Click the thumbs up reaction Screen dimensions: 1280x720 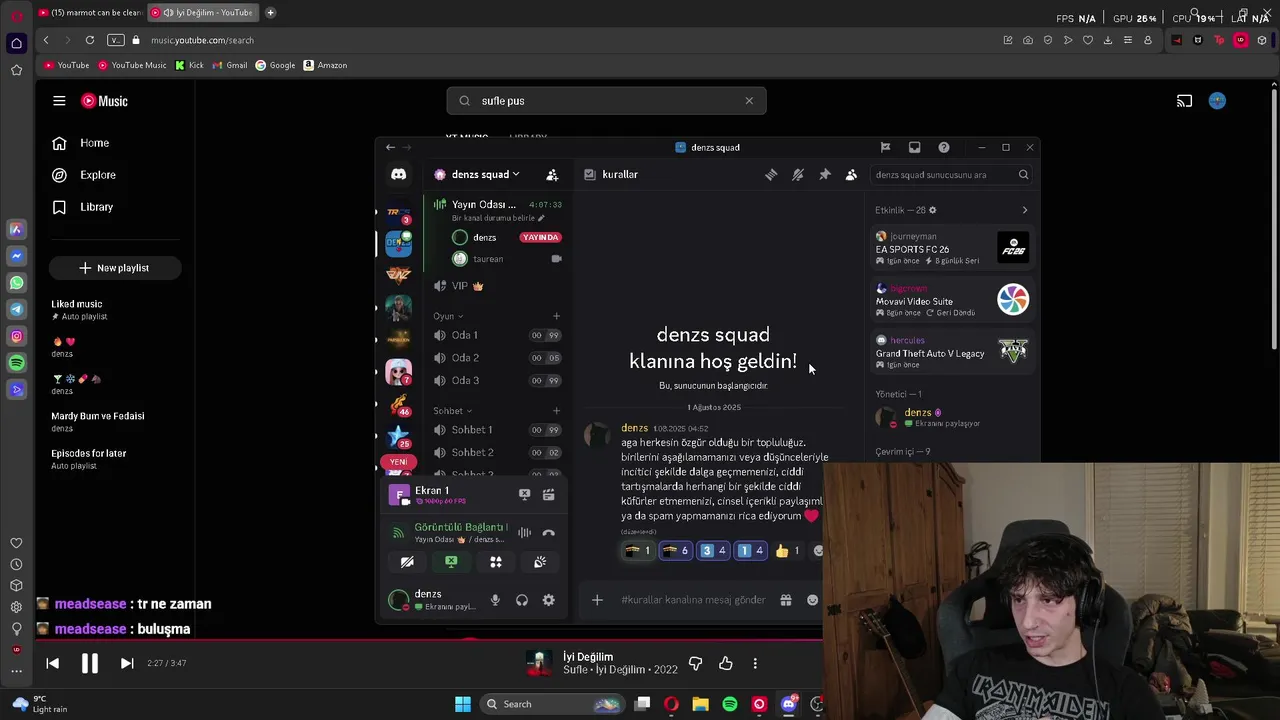pos(788,551)
